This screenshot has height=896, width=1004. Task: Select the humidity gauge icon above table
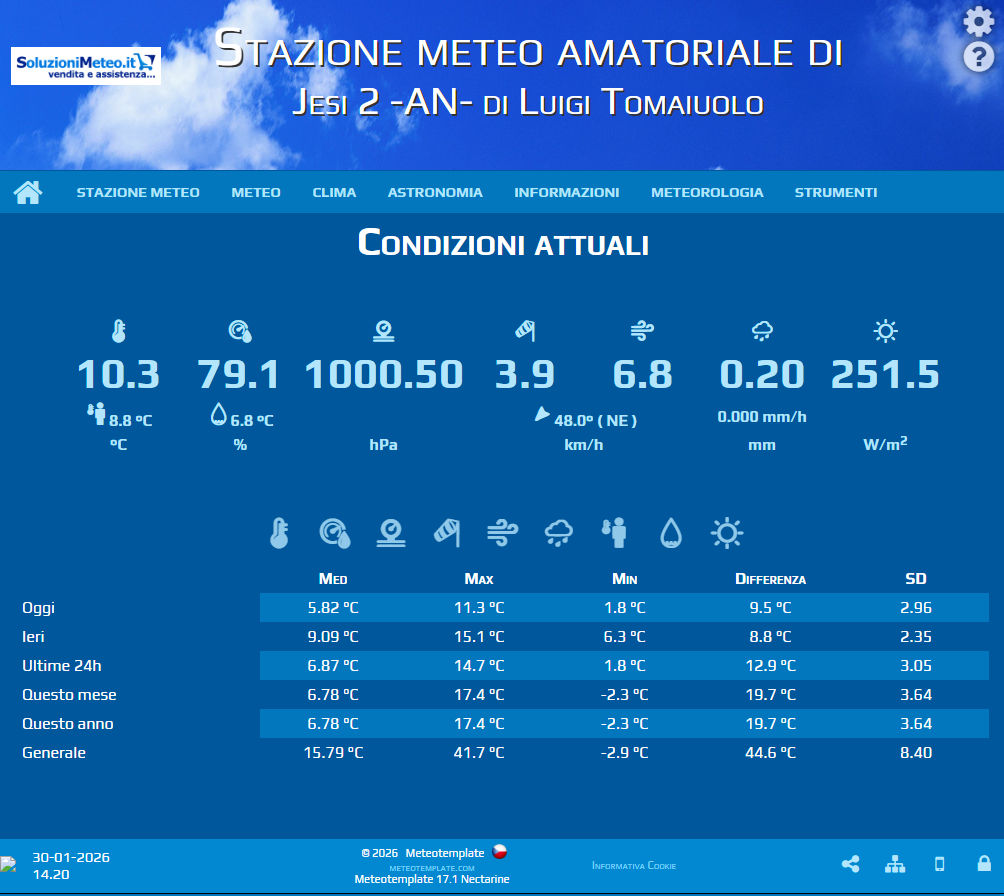[x=335, y=533]
